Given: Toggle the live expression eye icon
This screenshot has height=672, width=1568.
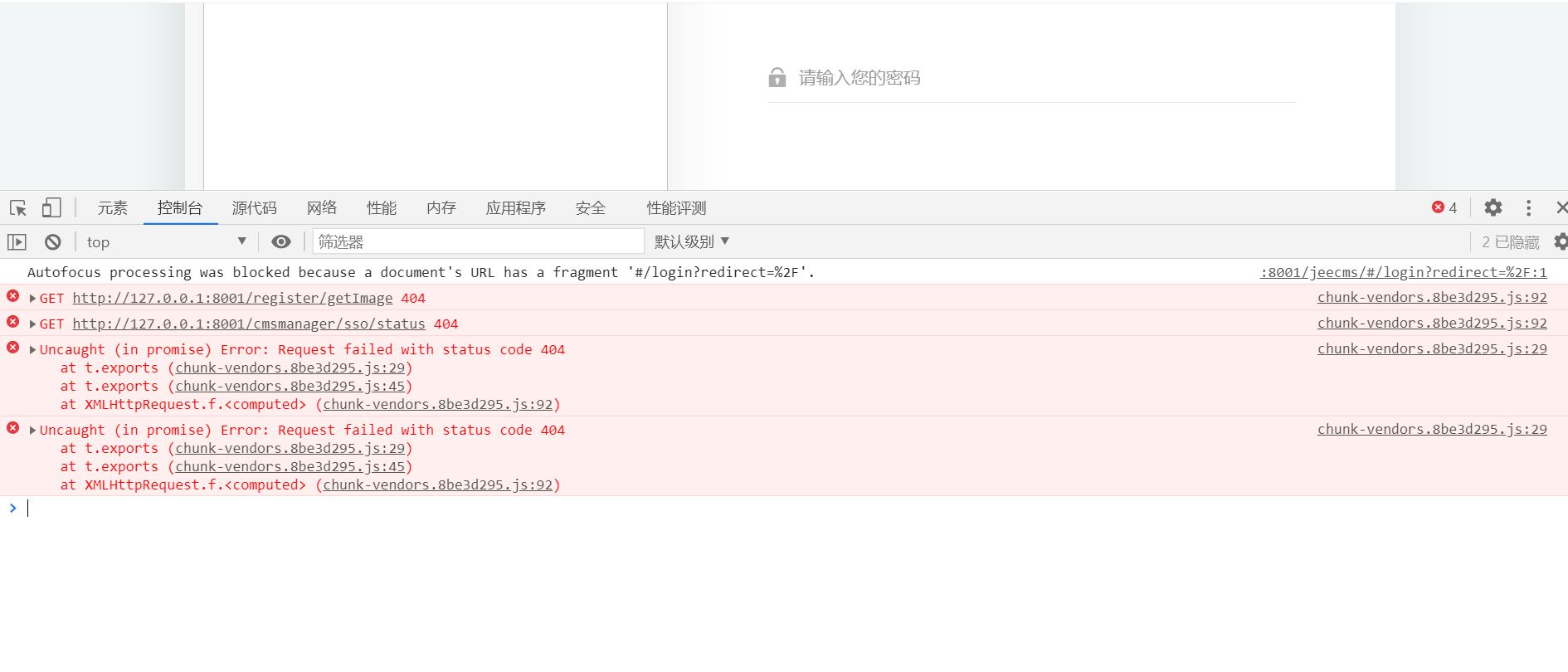Looking at the screenshot, I should [x=281, y=241].
